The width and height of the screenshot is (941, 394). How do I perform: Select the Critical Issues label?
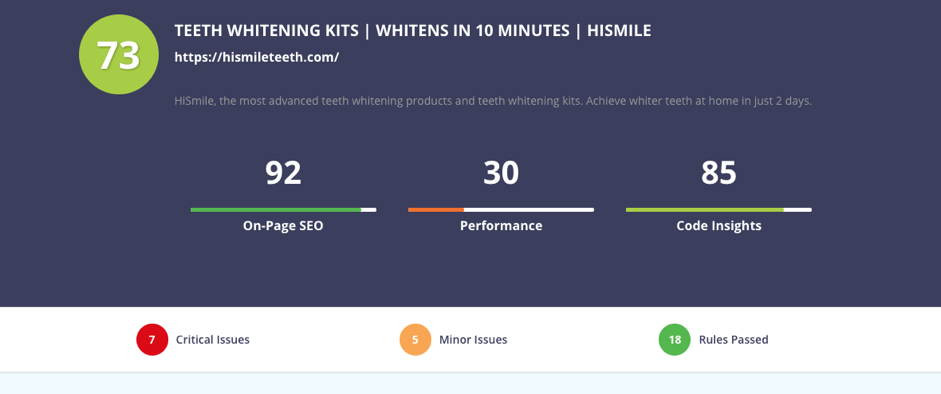coord(212,339)
